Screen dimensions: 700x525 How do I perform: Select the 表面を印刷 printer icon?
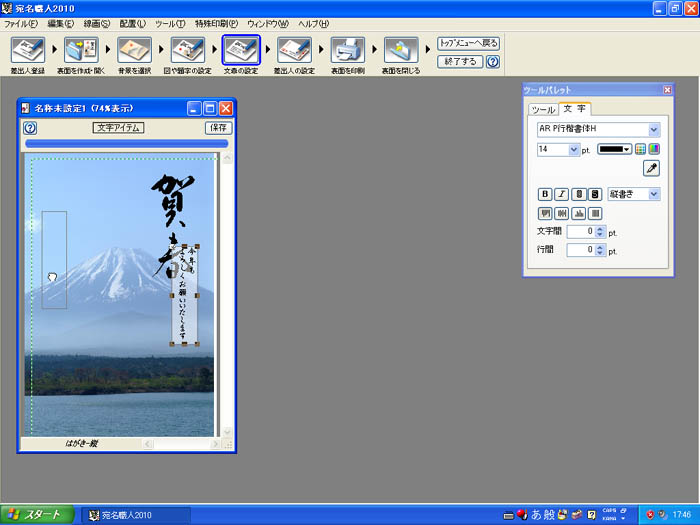[347, 49]
